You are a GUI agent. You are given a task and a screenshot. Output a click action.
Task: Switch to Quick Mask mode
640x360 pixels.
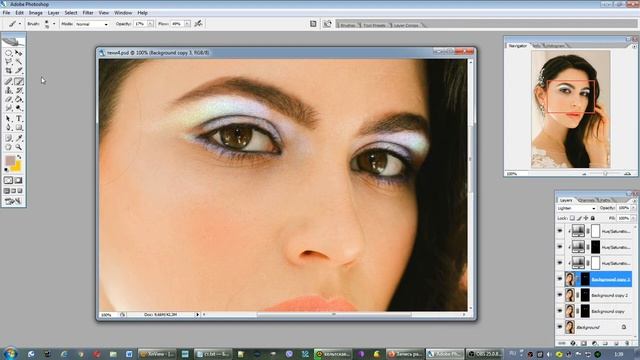19,180
